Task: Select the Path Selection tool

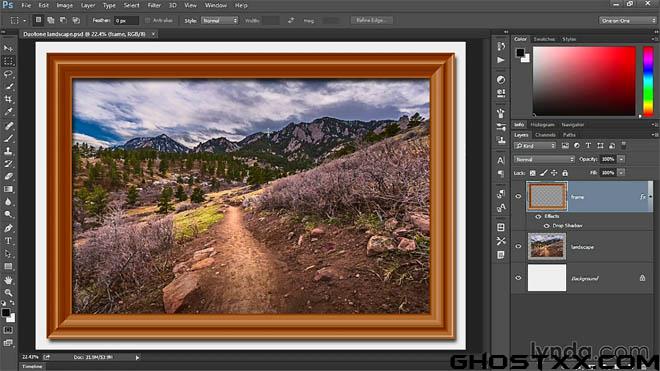Action: point(8,254)
